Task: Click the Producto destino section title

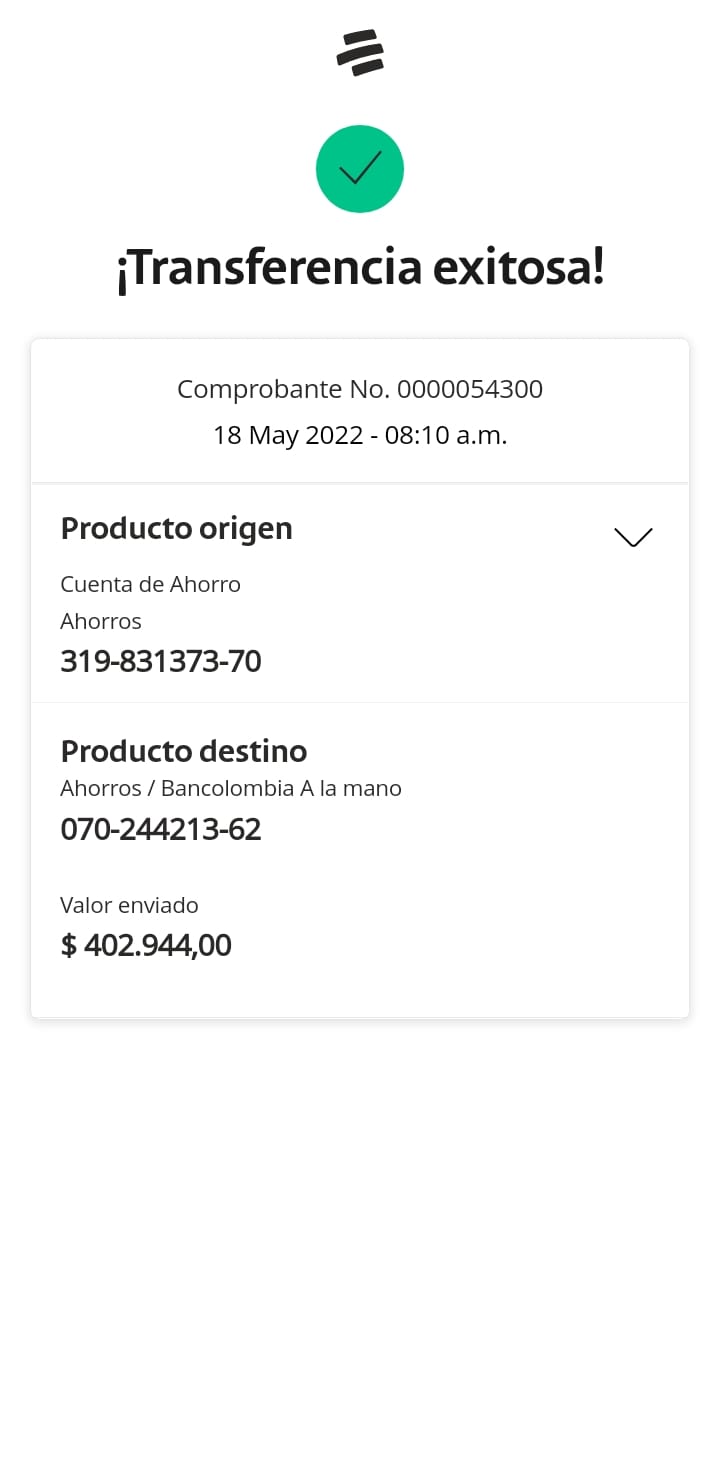Action: pyautogui.click(x=183, y=751)
